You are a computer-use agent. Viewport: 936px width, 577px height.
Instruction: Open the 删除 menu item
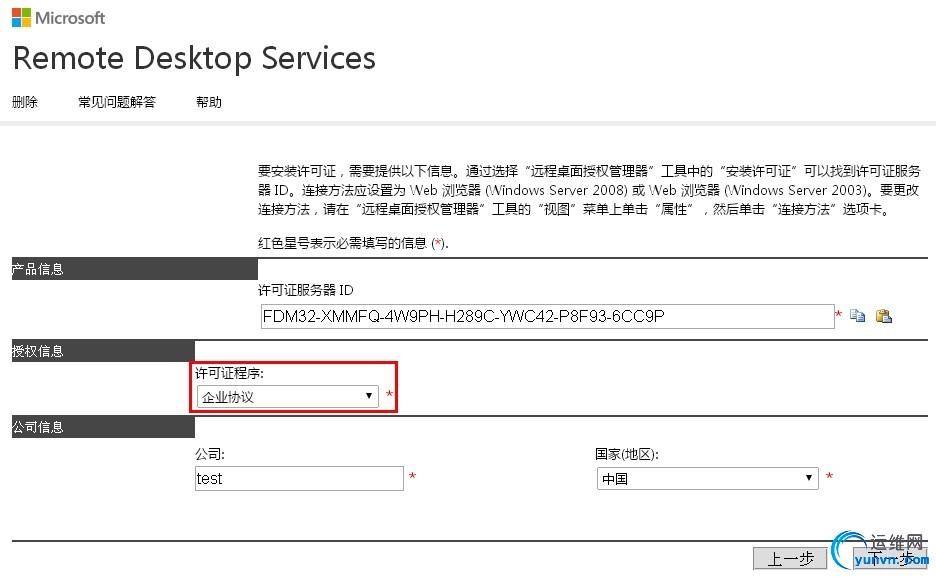tap(25, 102)
